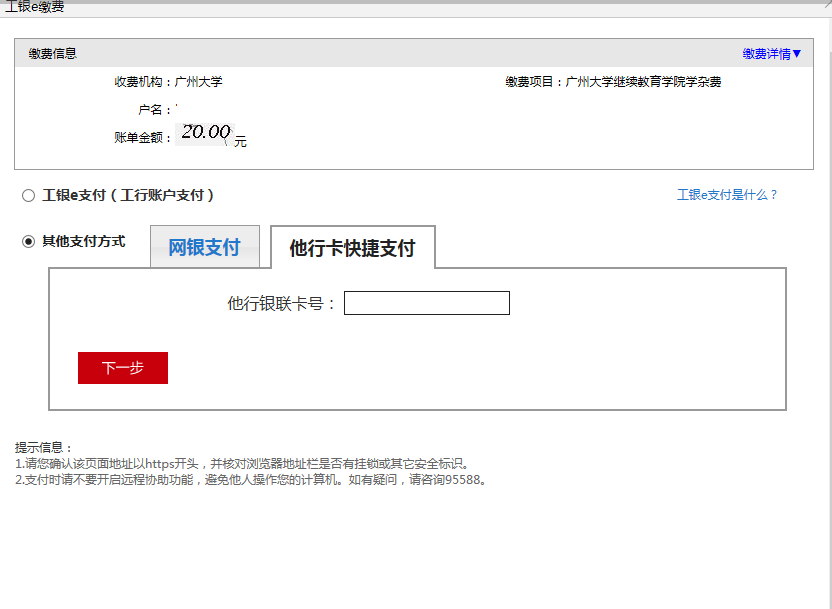Click tip 2 mentioning 95588

pyautogui.click(x=252, y=480)
